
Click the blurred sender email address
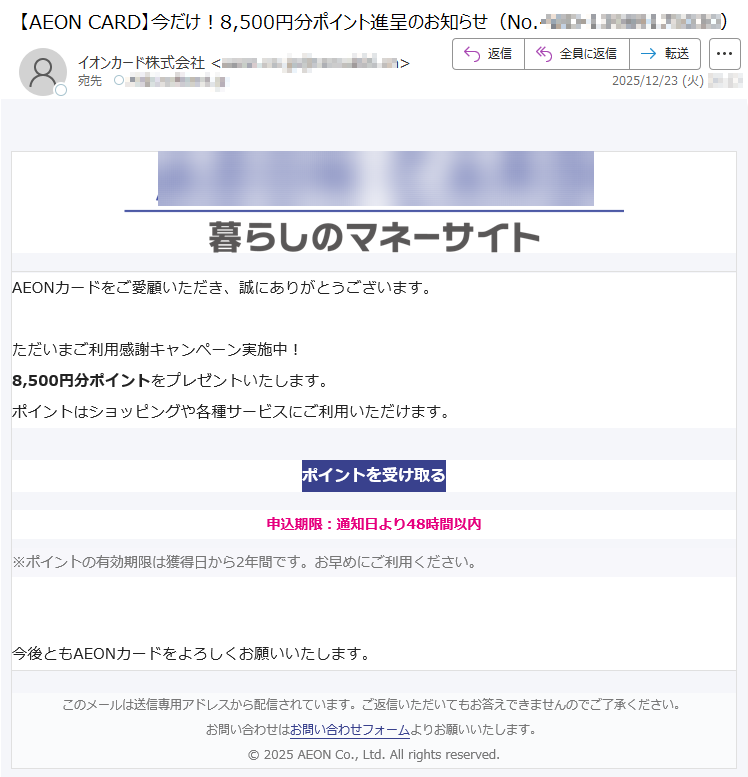tap(310, 63)
